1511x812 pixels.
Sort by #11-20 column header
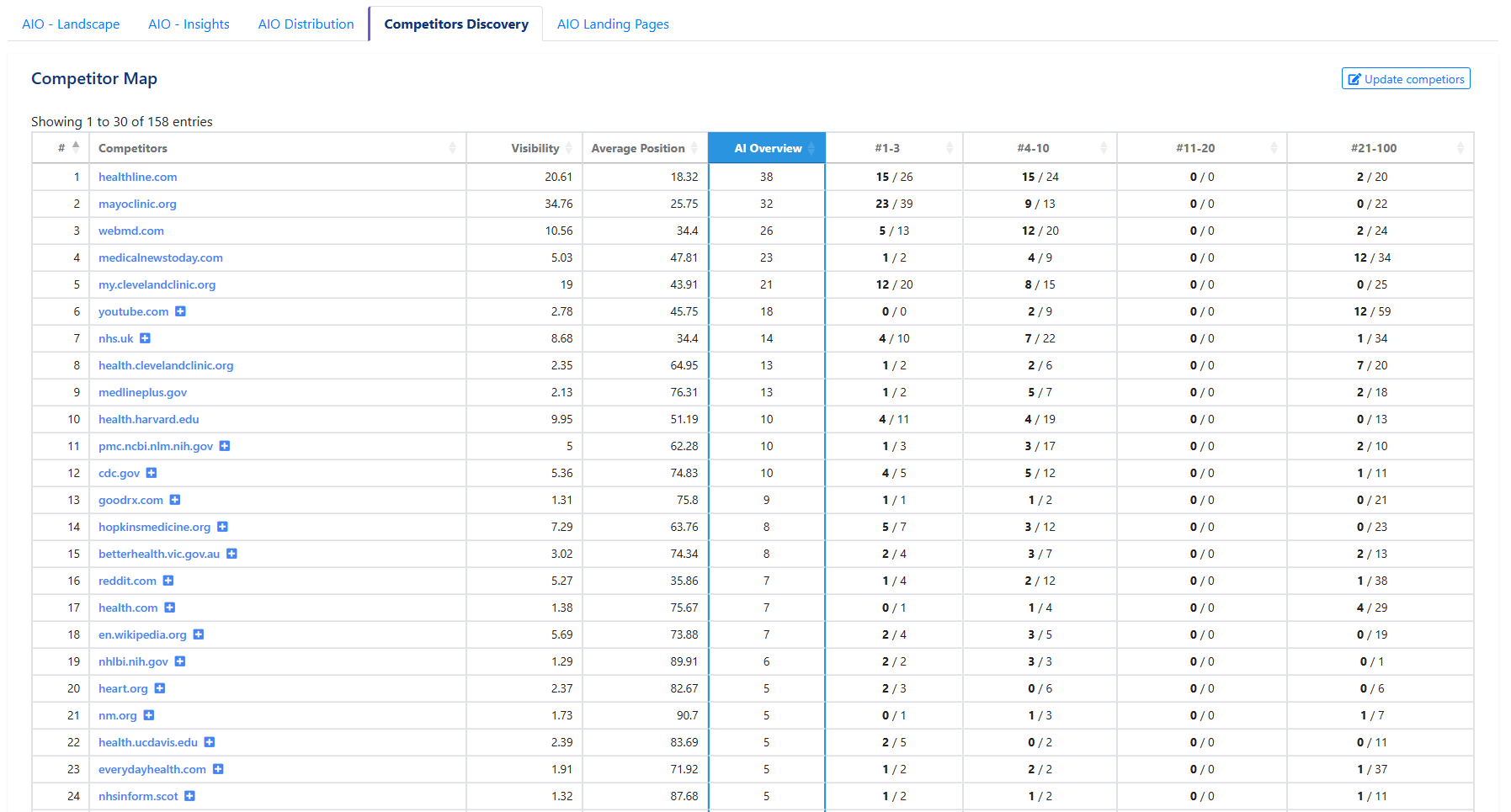(1202, 148)
